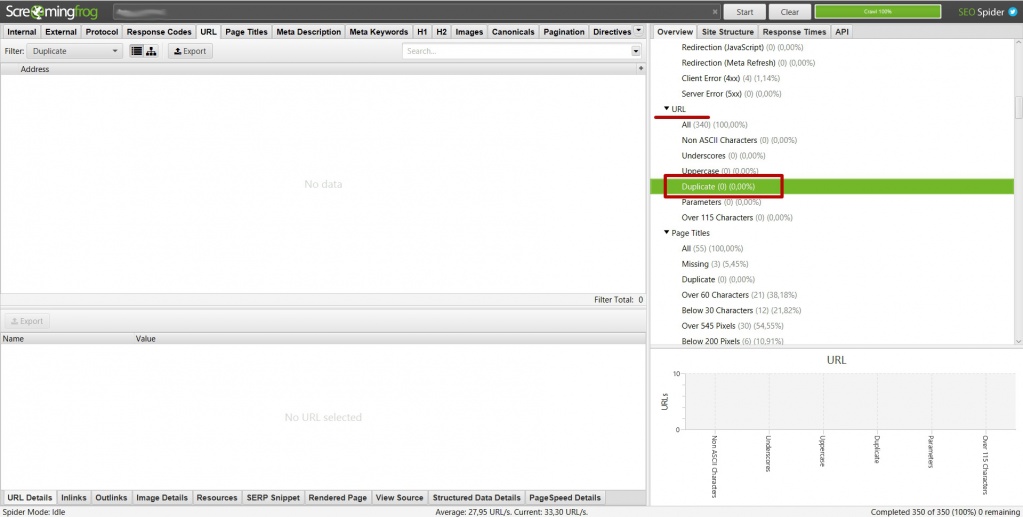Click the plus icon beside Address column

point(641,69)
